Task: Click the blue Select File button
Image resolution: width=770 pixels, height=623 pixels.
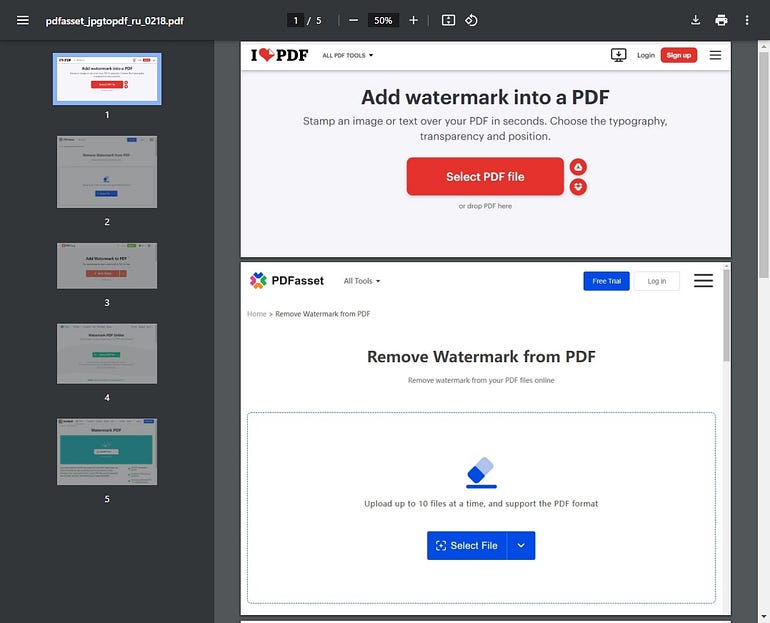Action: (467, 545)
